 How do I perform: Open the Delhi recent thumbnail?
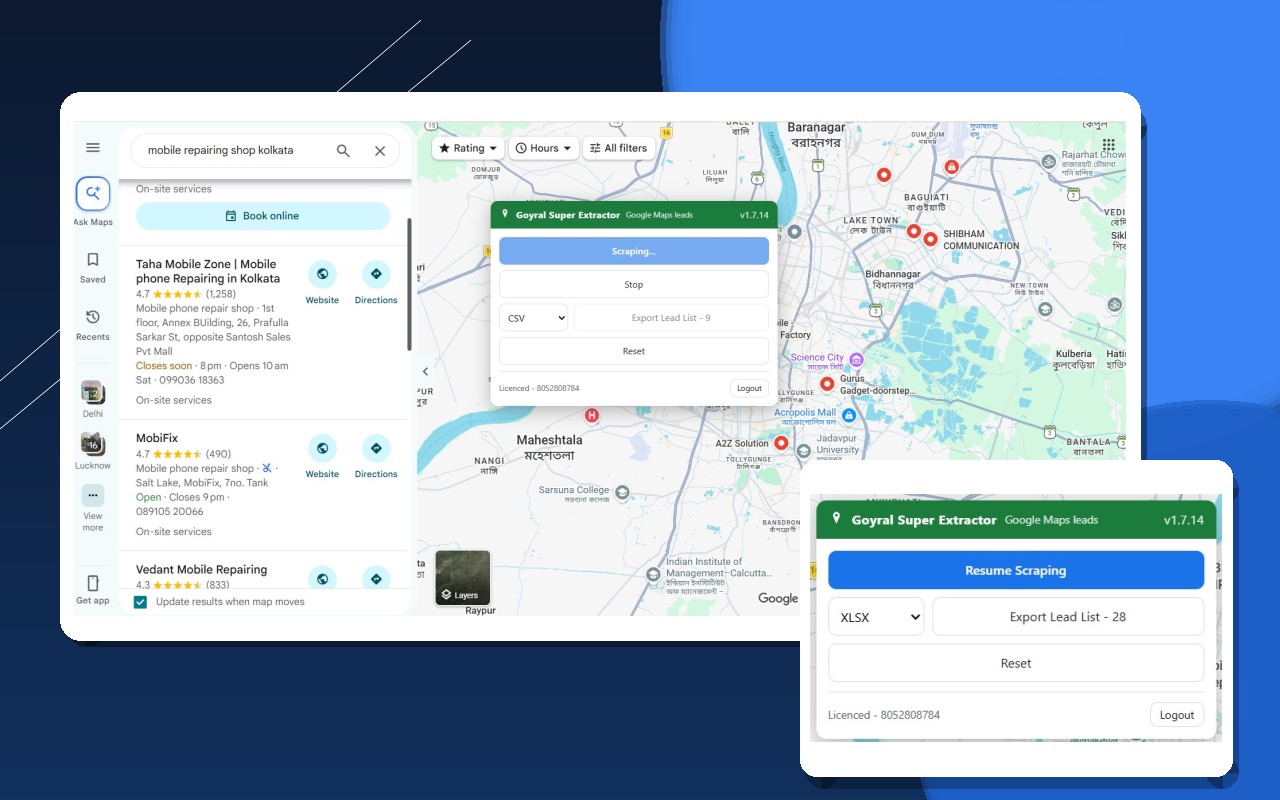(93, 392)
